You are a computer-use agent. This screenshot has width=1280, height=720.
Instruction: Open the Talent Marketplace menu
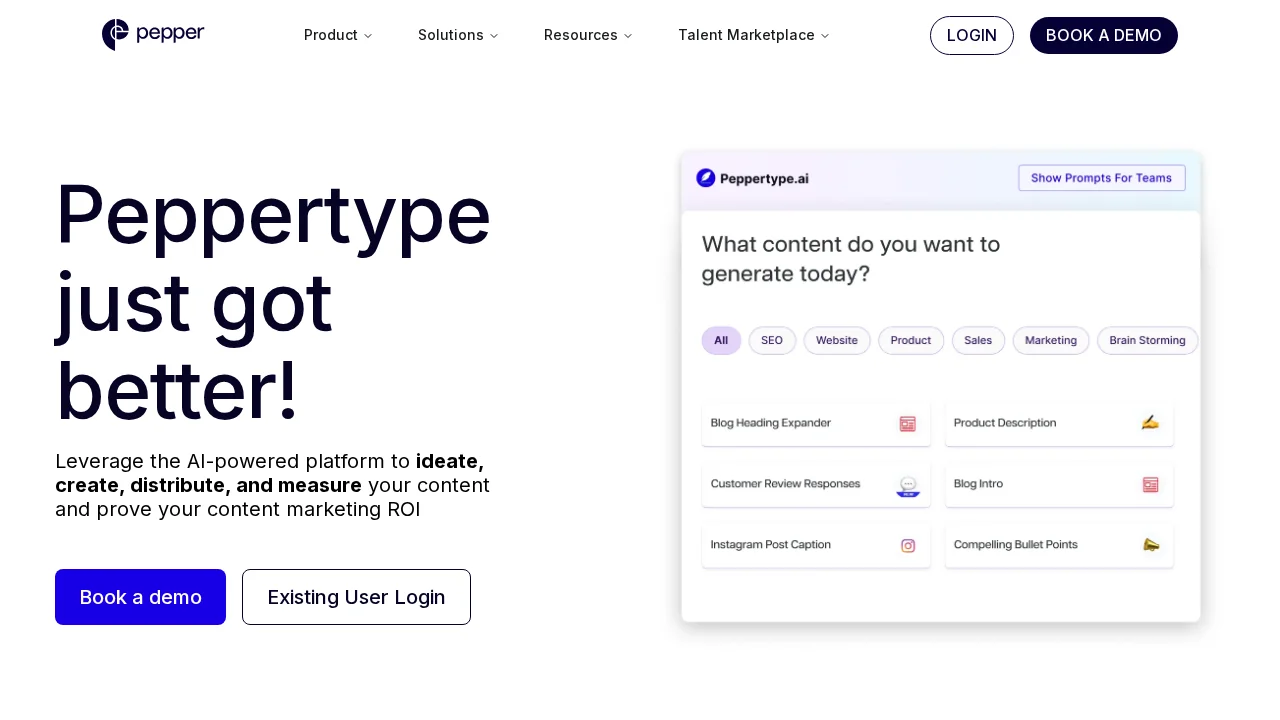753,35
